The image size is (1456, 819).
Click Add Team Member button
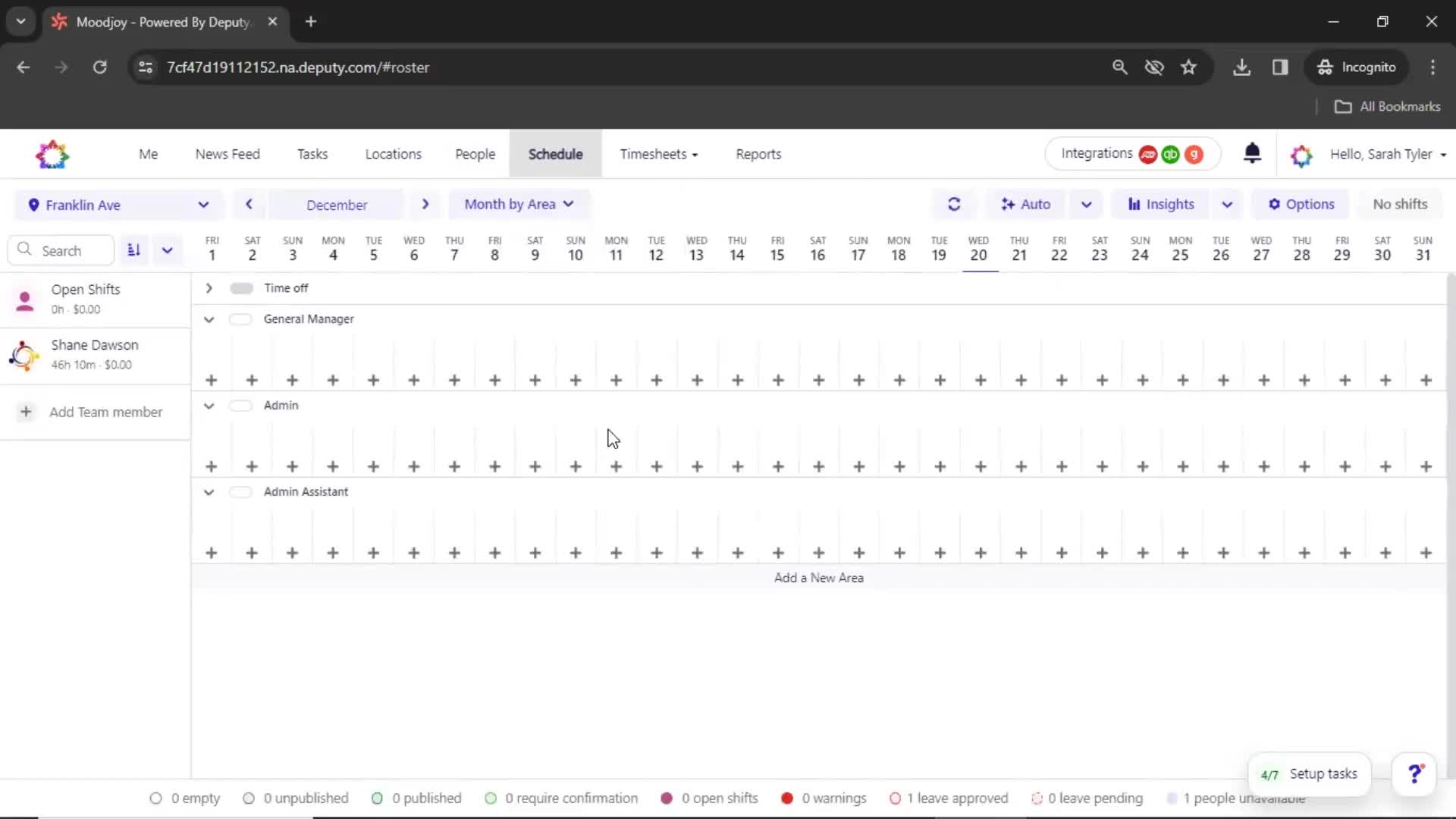(93, 411)
